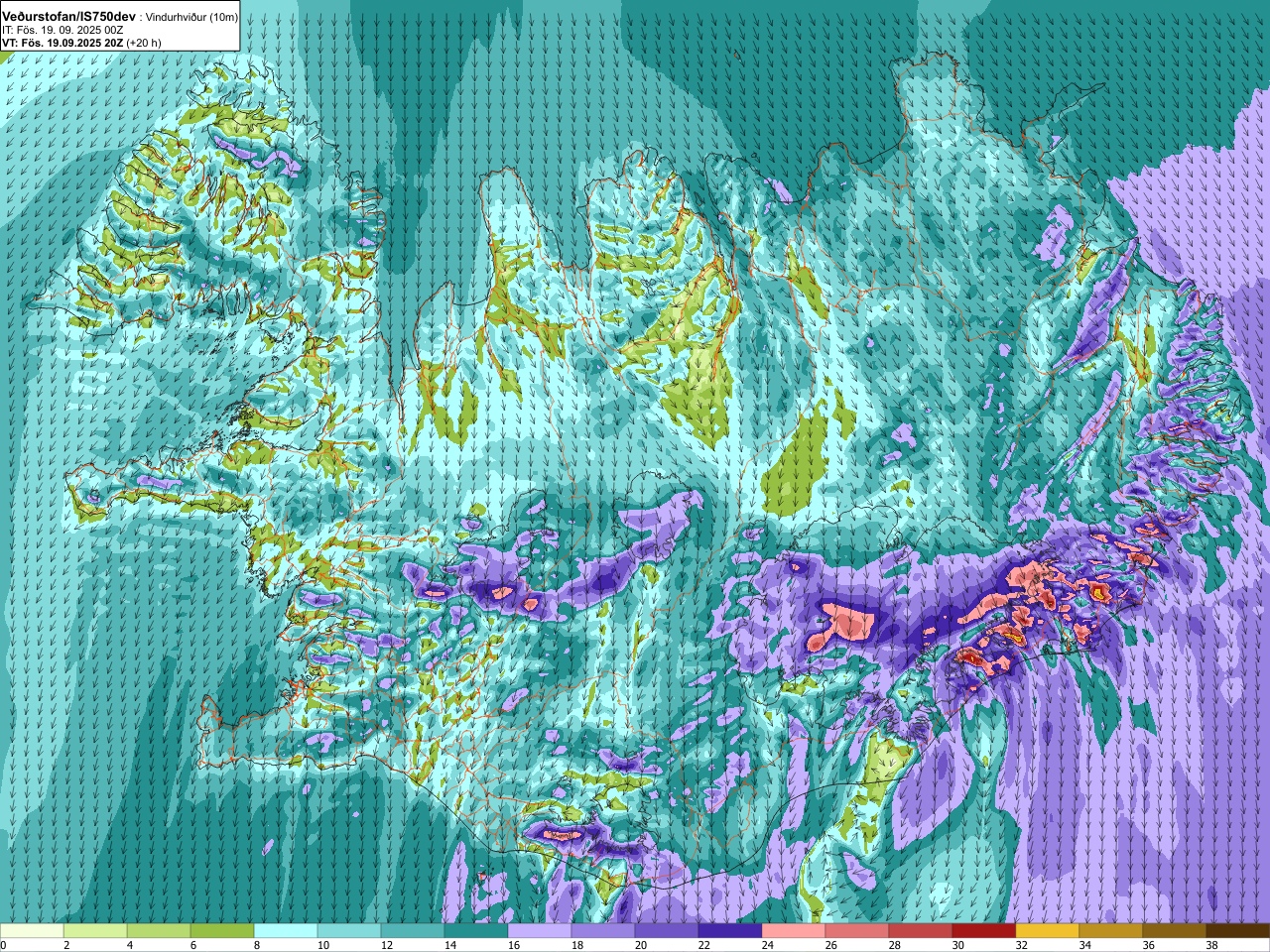The image size is (1270, 952).
Task: Click the dark red 30–32 legend swatch
Action: click(x=984, y=931)
